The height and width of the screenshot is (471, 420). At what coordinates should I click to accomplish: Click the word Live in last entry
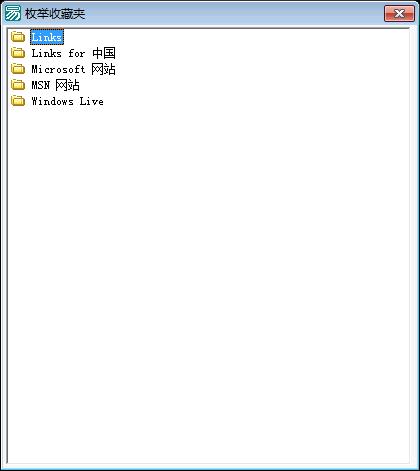coord(91,101)
